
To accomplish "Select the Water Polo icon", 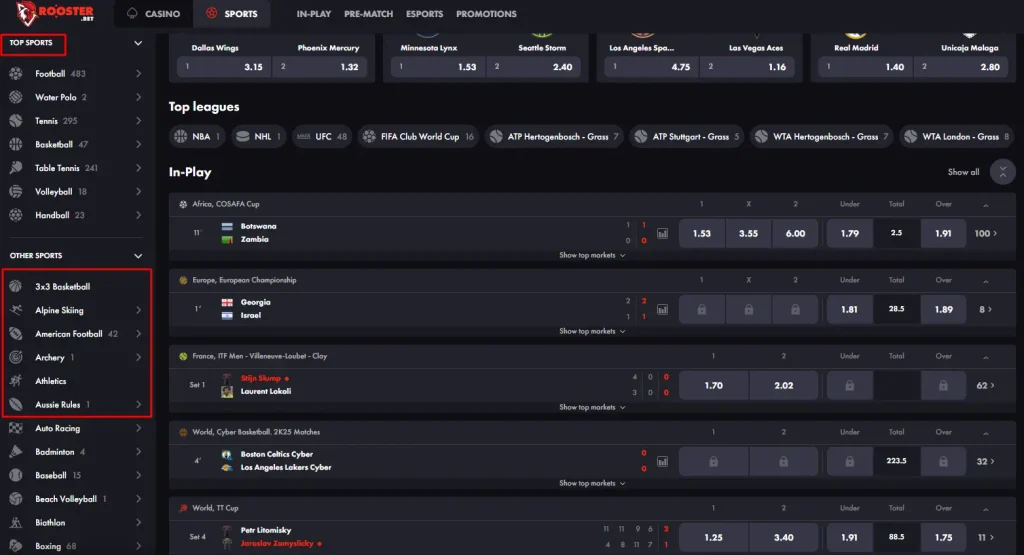I will tap(16, 97).
